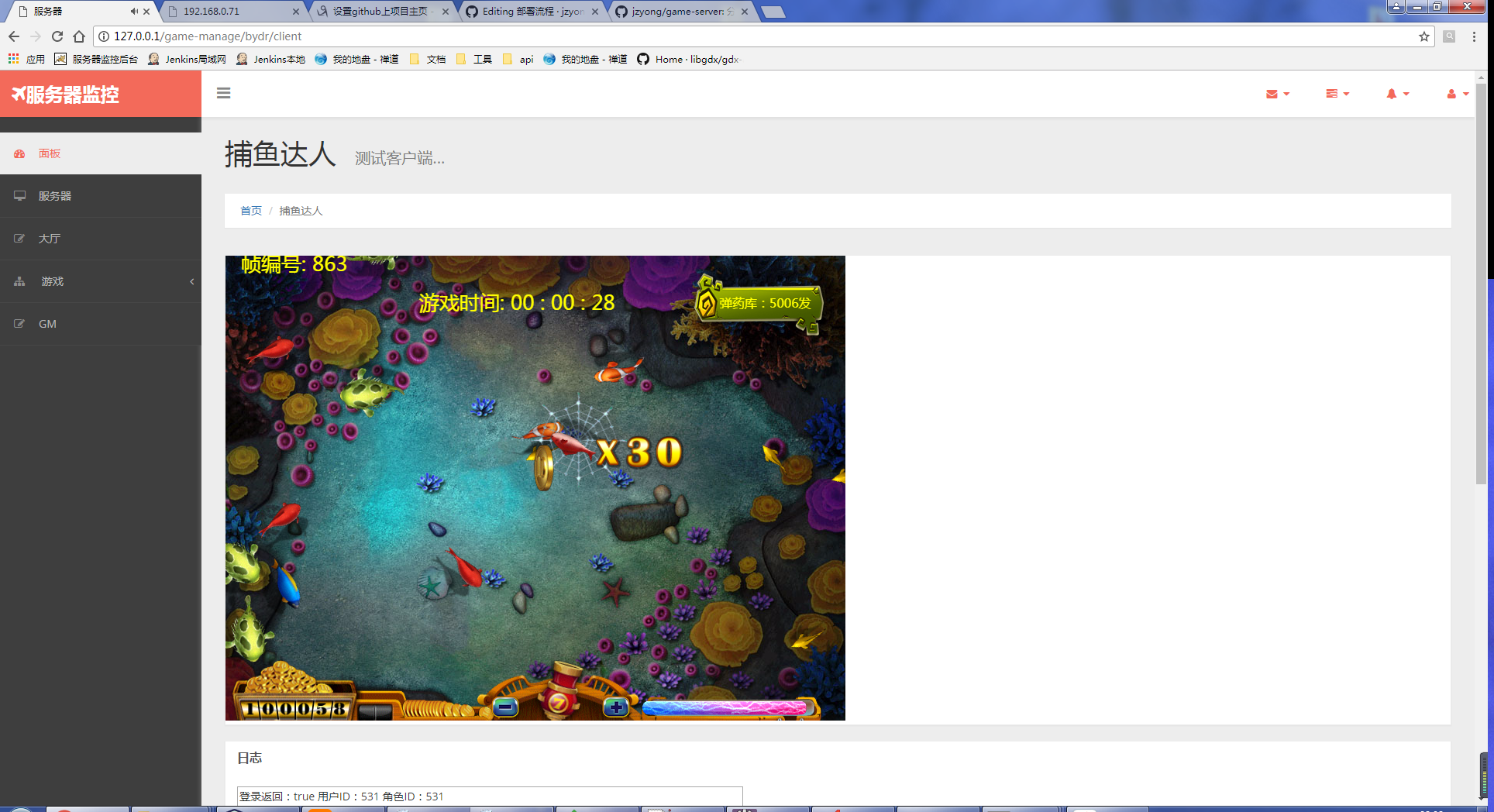Open the user account dropdown
This screenshot has height=812, width=1494.
1458,94
